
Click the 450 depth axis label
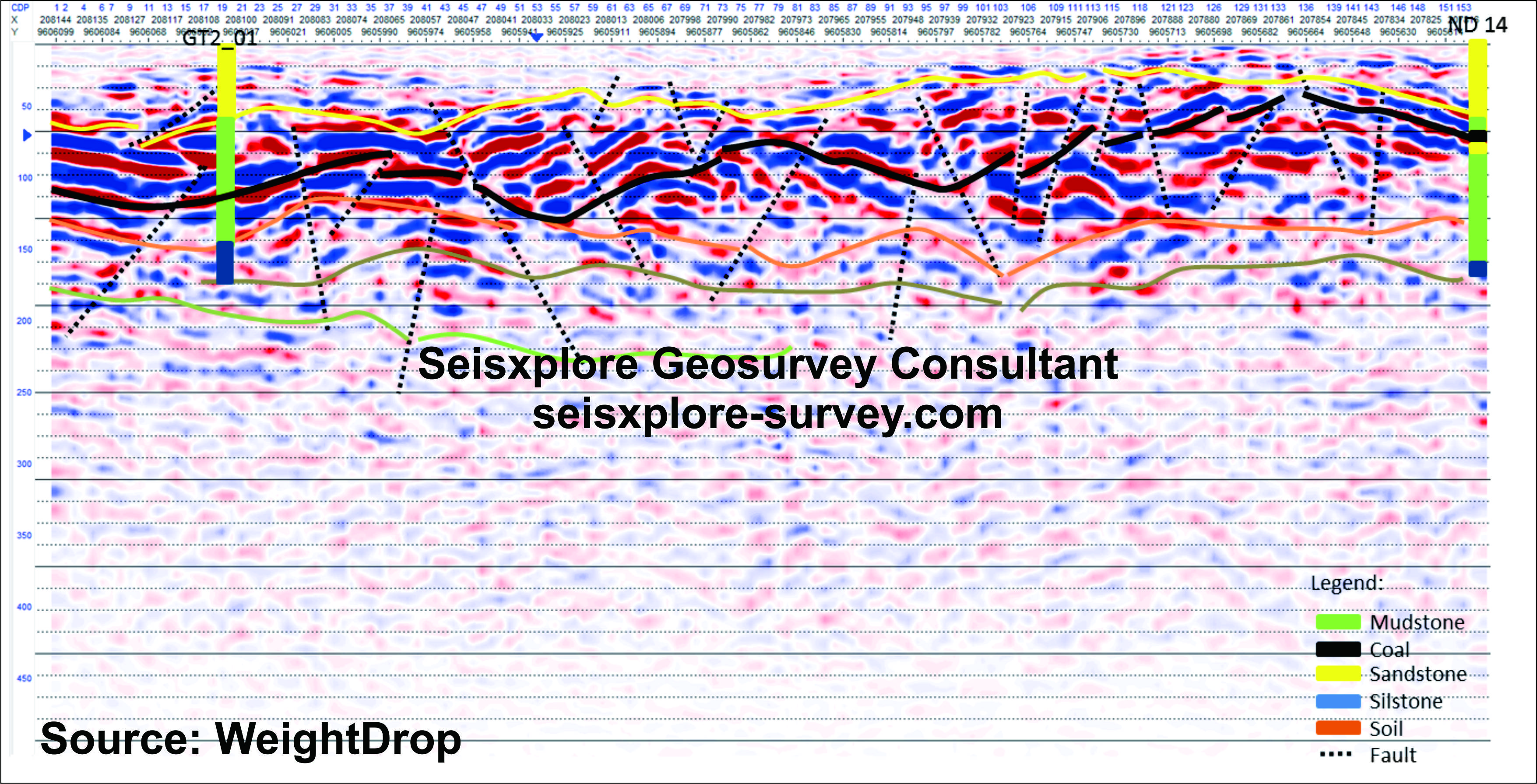(24, 679)
